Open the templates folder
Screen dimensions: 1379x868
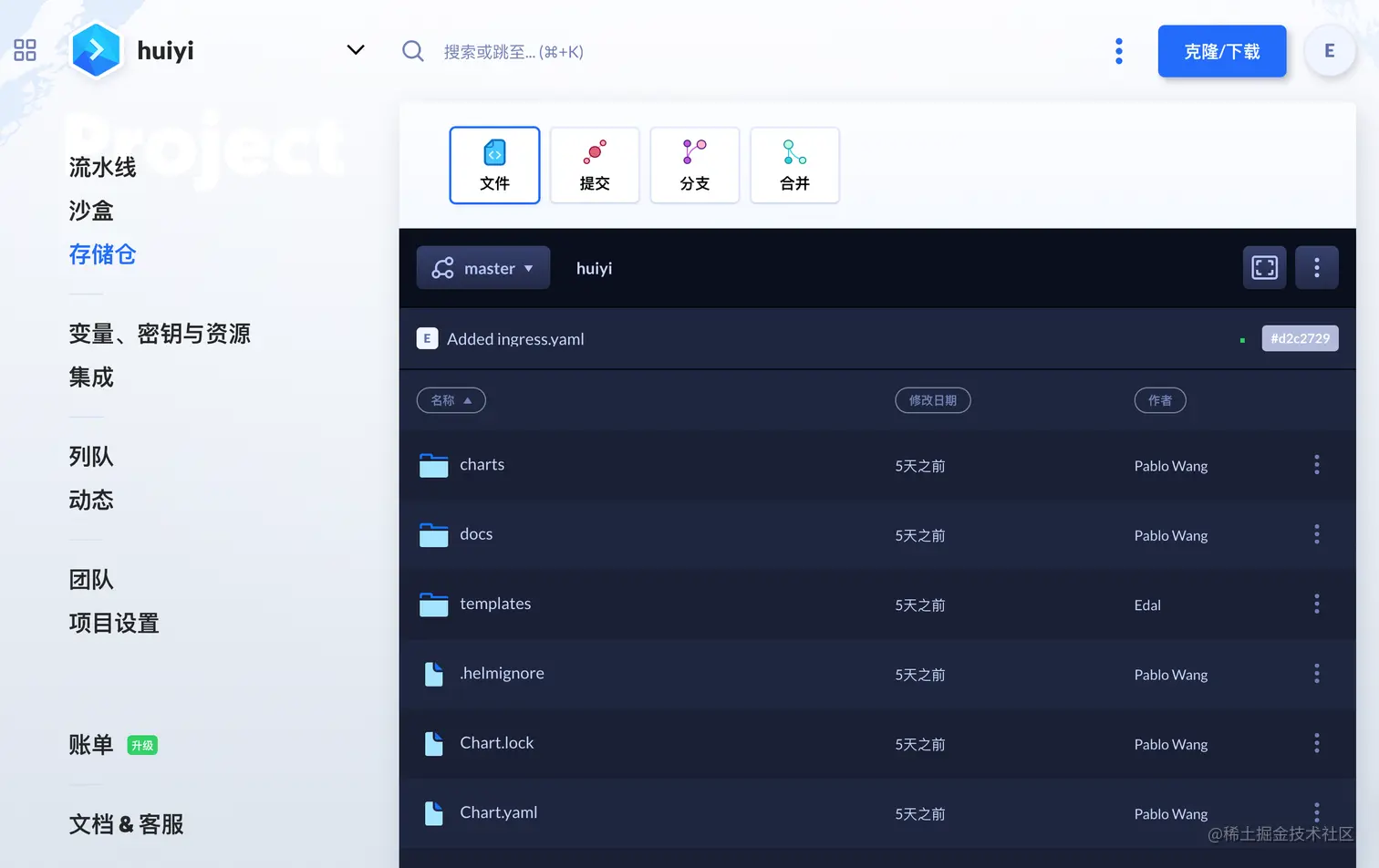click(495, 604)
